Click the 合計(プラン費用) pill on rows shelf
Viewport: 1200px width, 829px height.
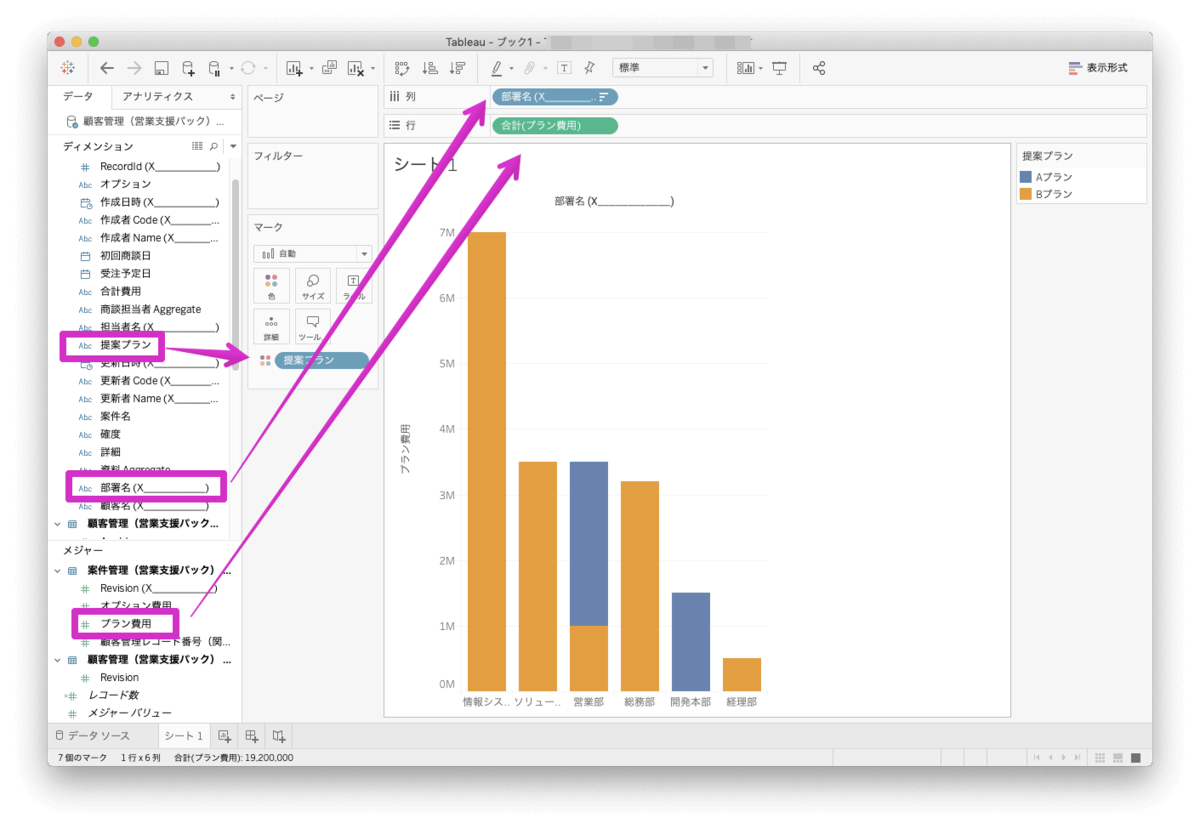pos(555,126)
